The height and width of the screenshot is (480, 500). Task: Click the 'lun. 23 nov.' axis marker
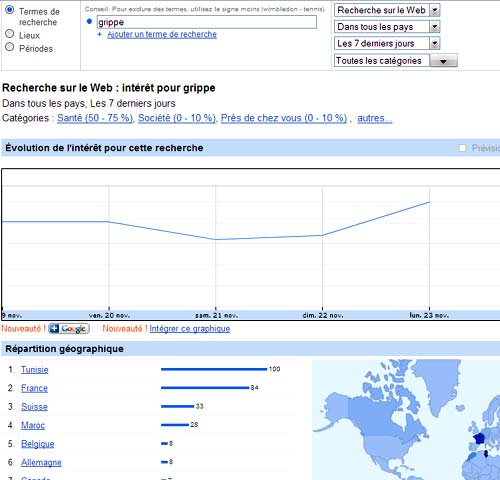tap(429, 315)
